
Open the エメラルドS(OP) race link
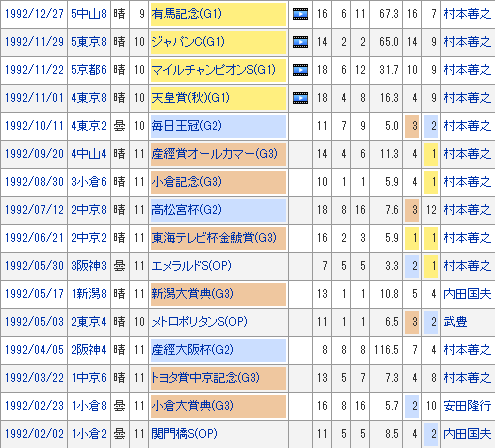coord(191,266)
